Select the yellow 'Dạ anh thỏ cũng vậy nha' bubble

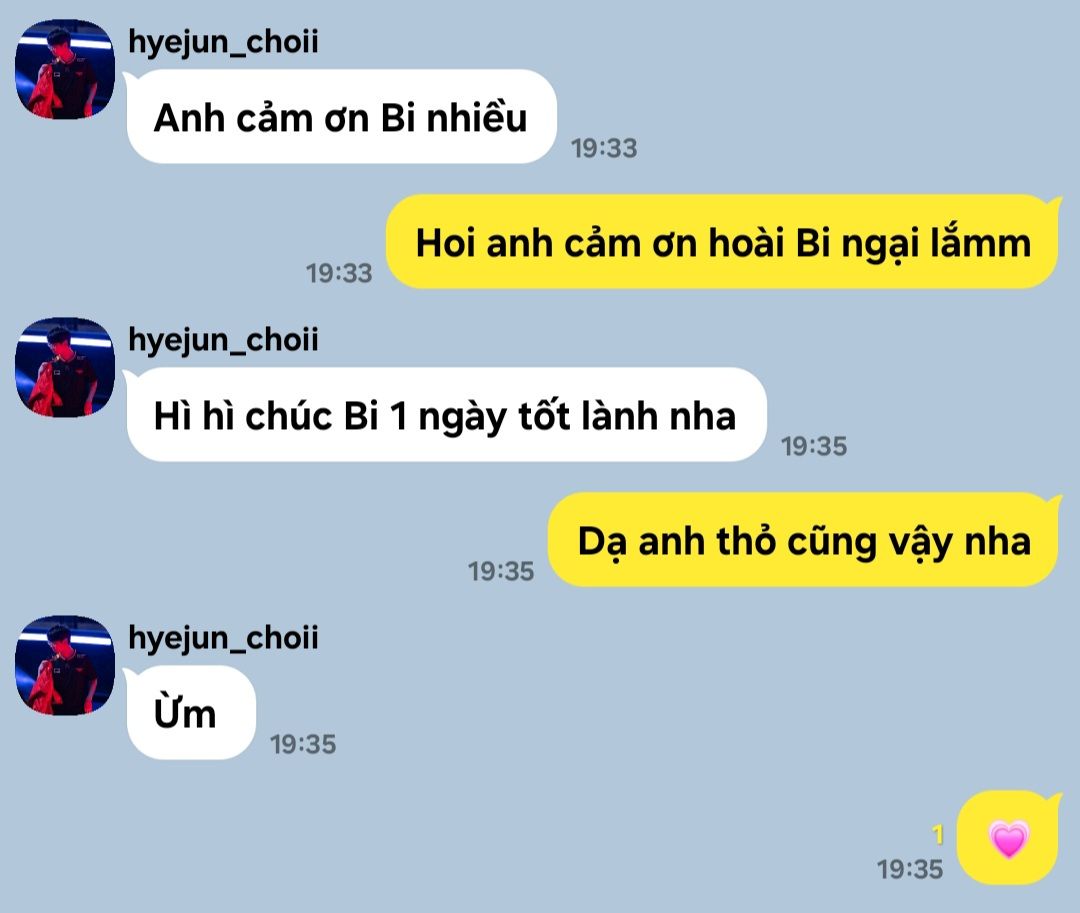pyautogui.click(x=804, y=540)
